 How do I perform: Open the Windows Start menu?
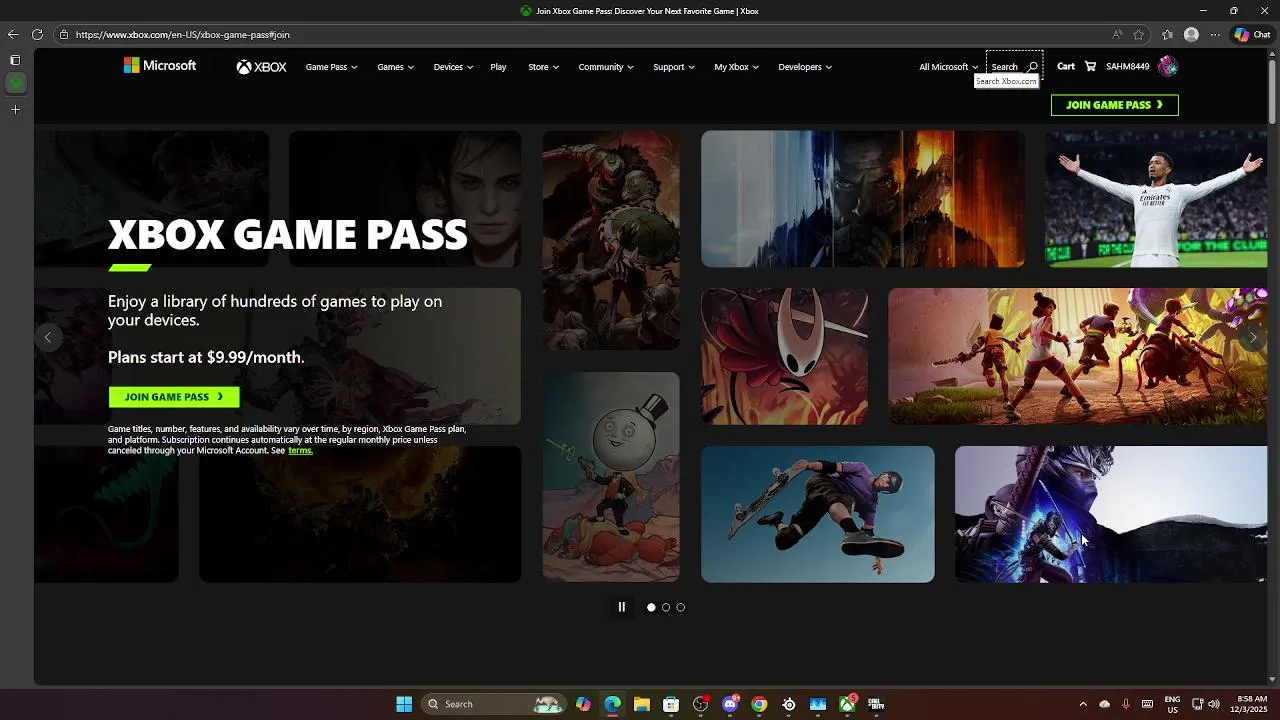(404, 704)
